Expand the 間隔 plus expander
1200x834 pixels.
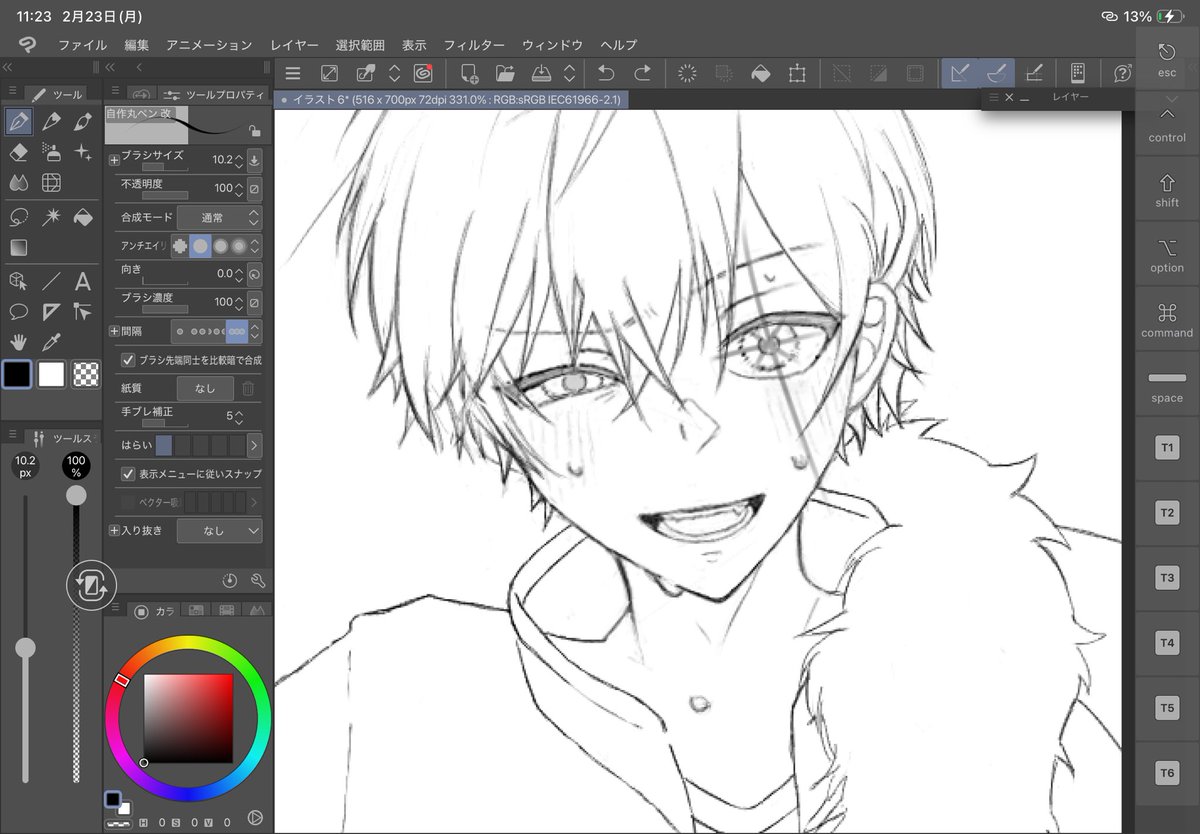[x=114, y=331]
